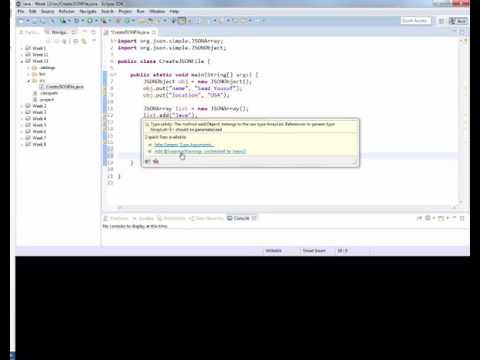The height and width of the screenshot is (360, 480).
Task: Click the Writable status bar entry
Action: (x=274, y=251)
